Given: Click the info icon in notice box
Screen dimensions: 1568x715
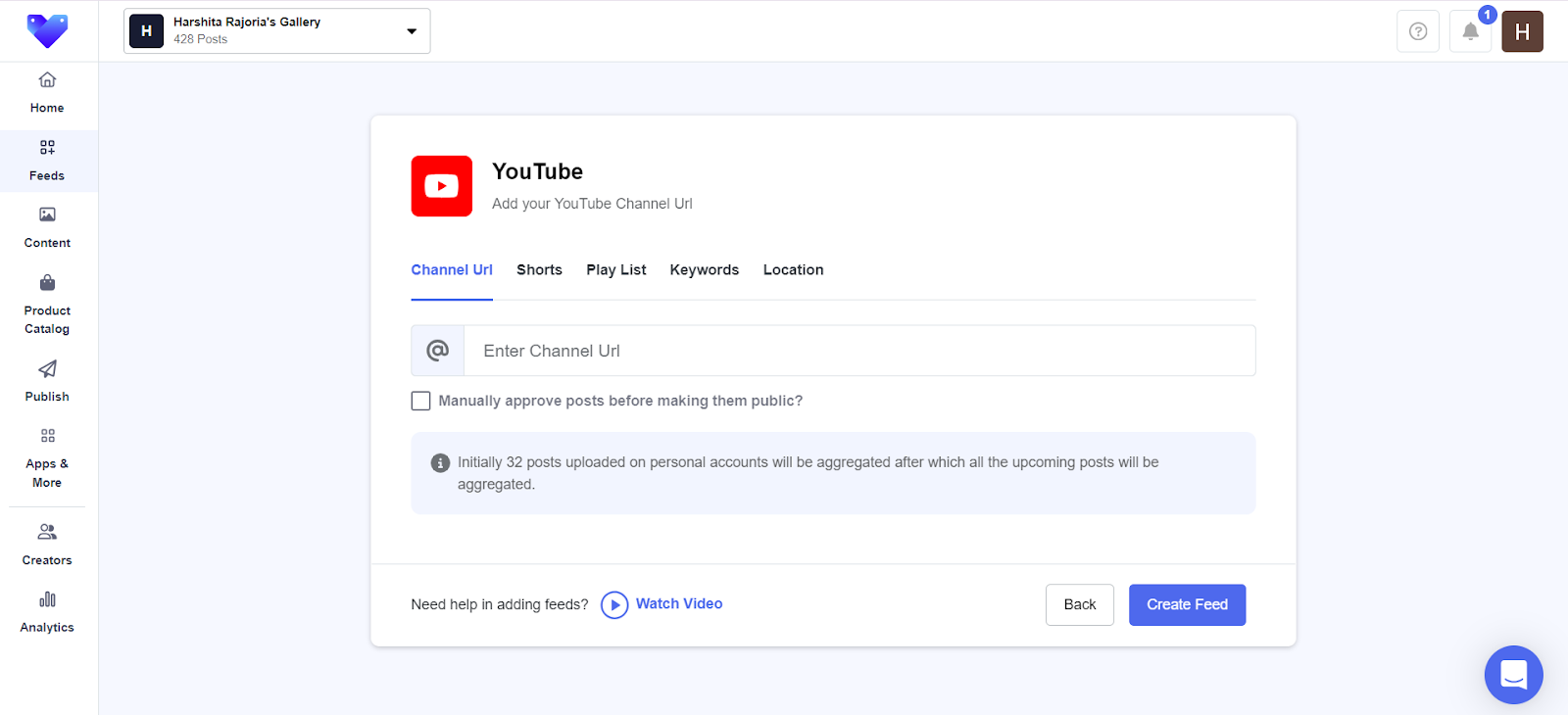Looking at the screenshot, I should click(441, 462).
